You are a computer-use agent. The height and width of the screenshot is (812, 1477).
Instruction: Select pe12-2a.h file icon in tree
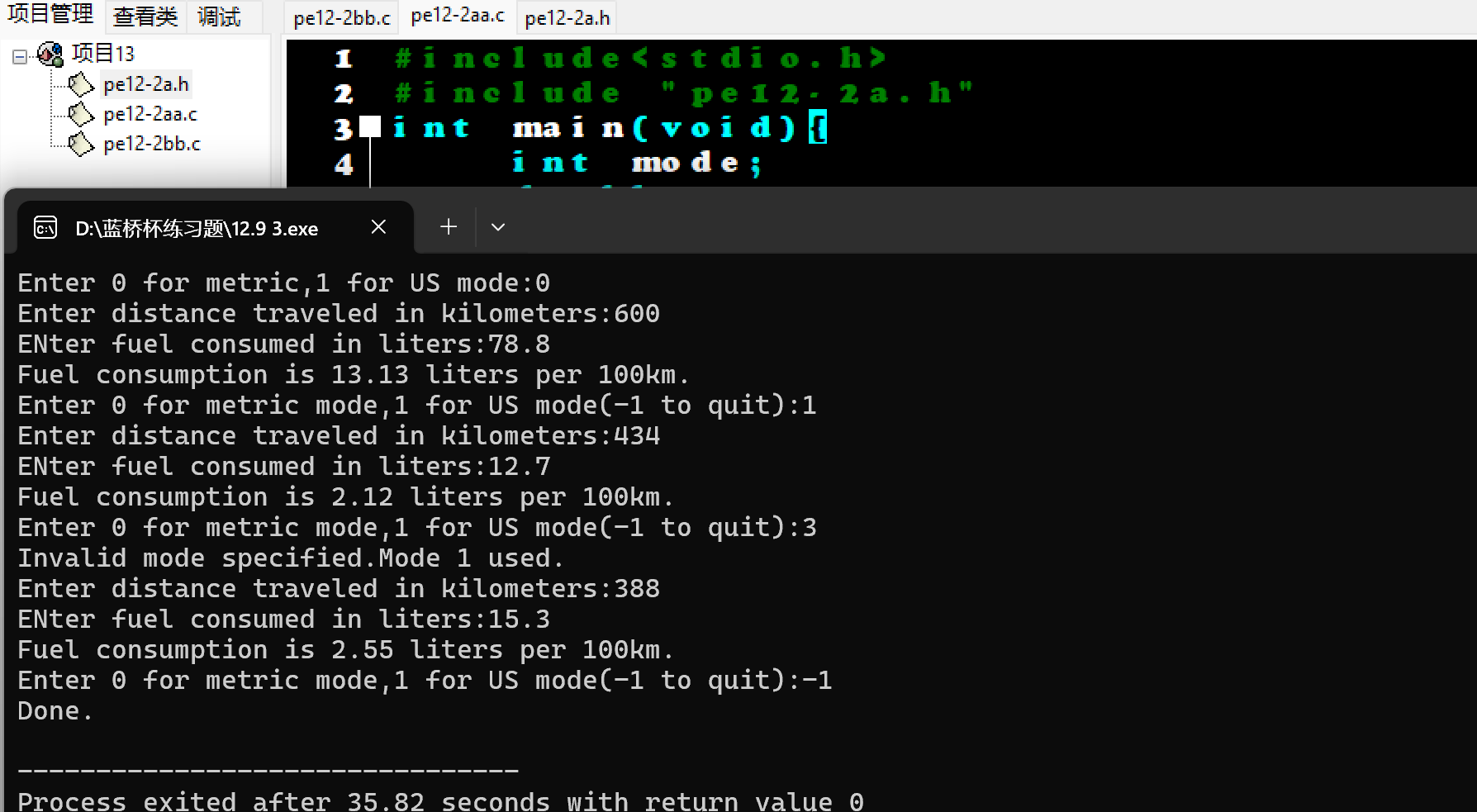[81, 84]
